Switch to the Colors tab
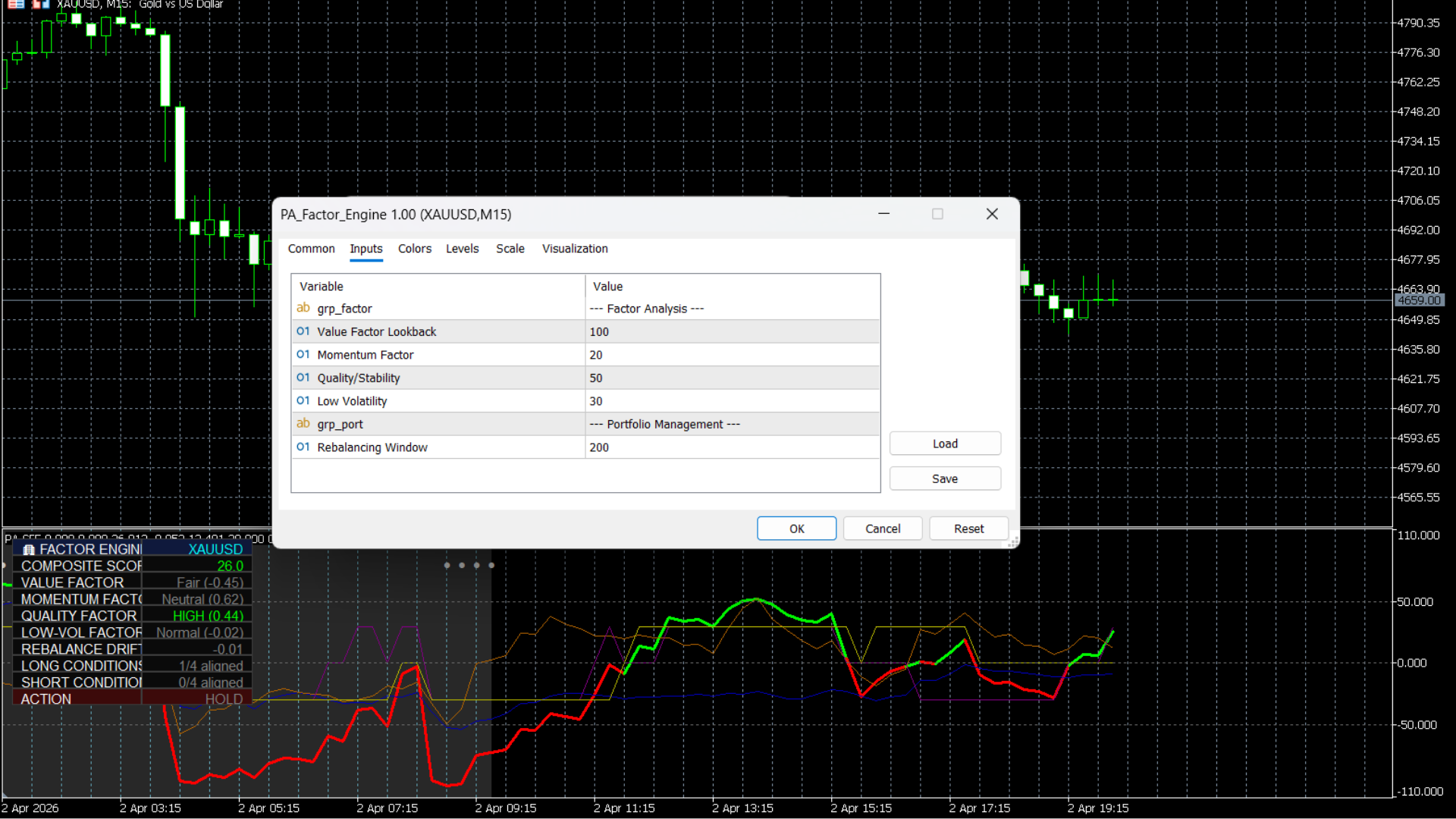 pyautogui.click(x=414, y=249)
